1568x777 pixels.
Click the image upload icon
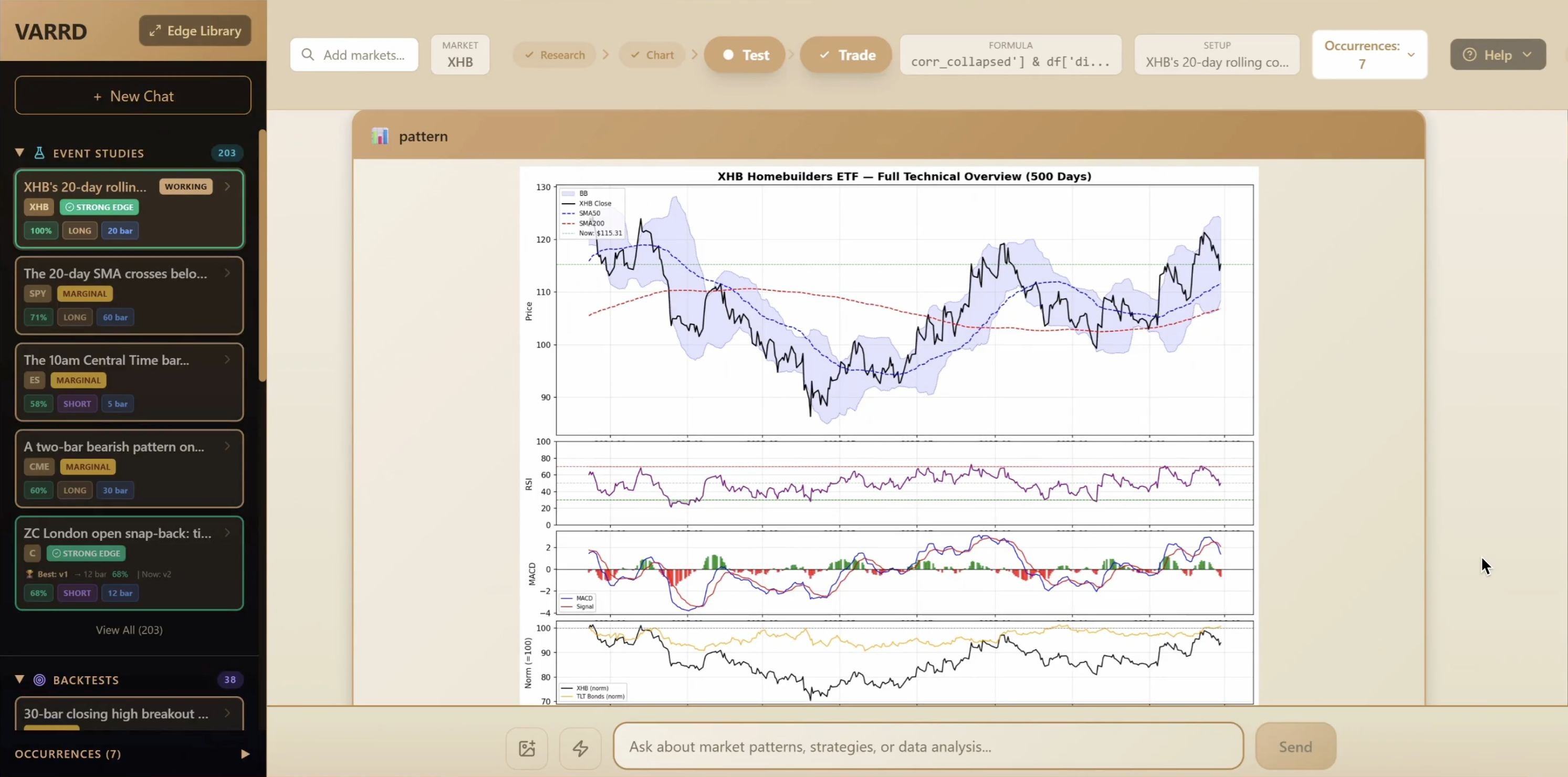pyautogui.click(x=527, y=747)
